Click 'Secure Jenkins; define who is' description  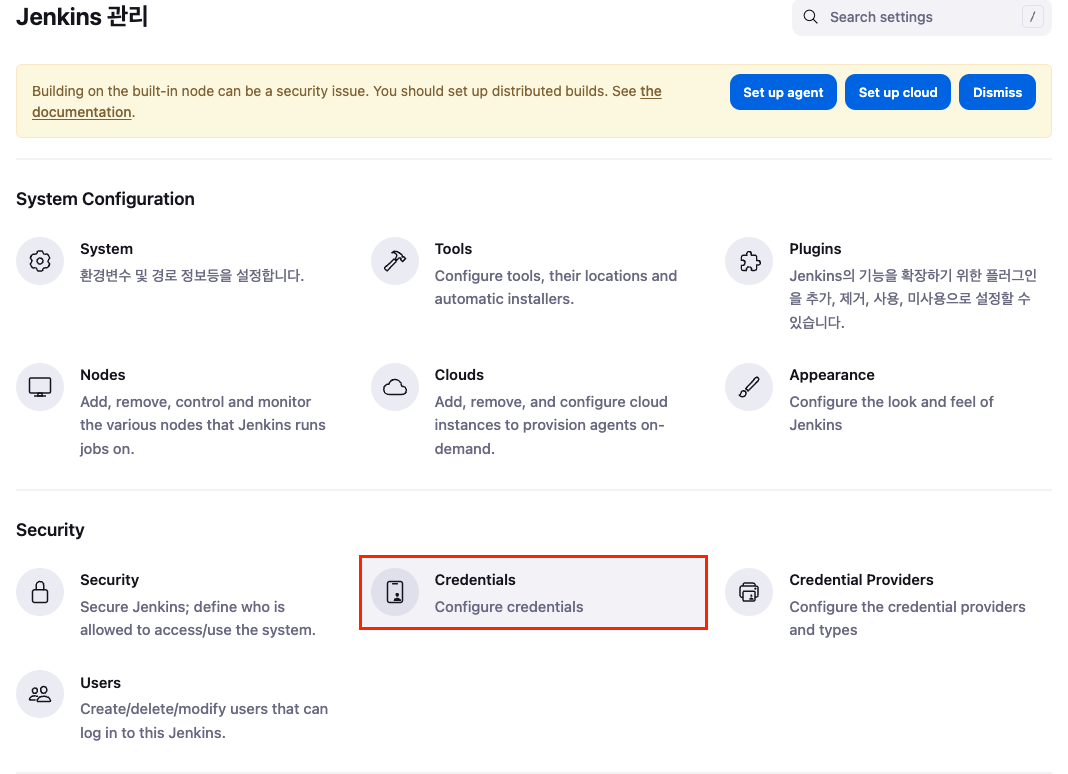(x=198, y=619)
